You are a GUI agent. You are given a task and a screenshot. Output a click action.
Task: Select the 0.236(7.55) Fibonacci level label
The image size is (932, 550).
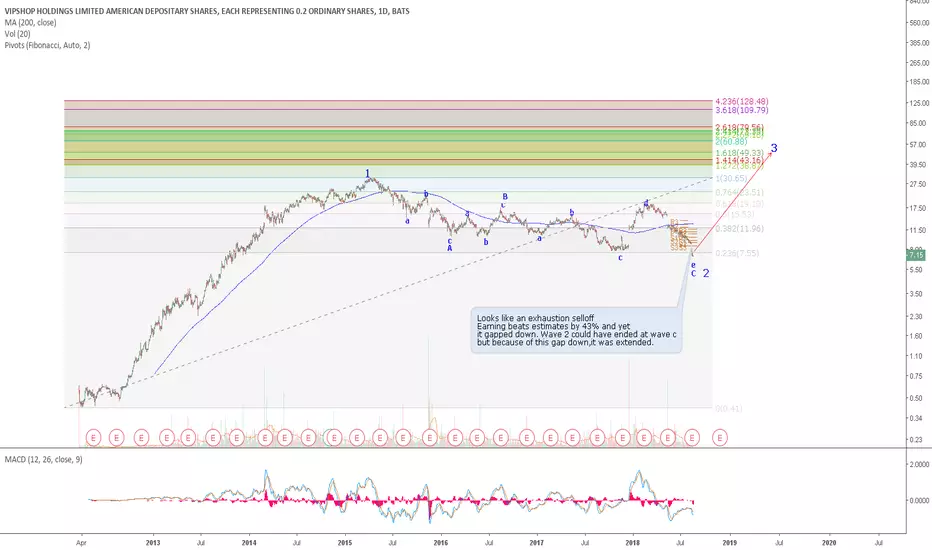737,253
